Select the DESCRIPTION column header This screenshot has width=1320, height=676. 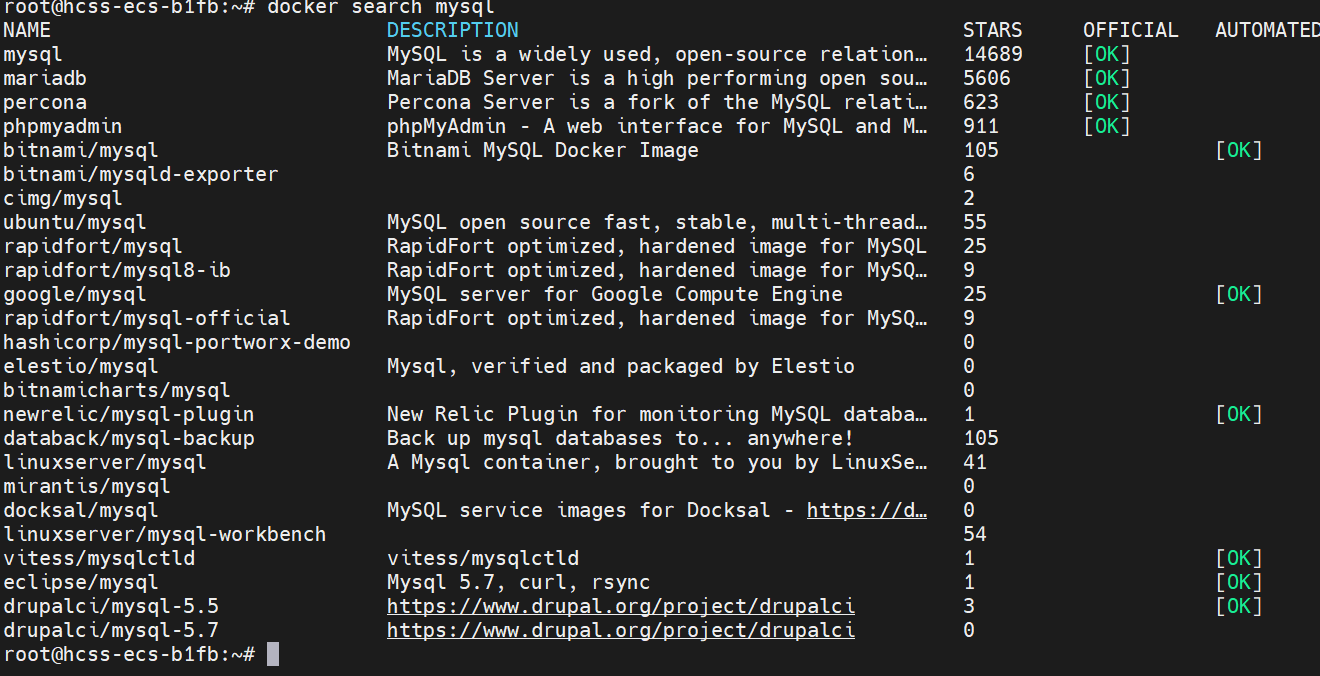pos(453,31)
